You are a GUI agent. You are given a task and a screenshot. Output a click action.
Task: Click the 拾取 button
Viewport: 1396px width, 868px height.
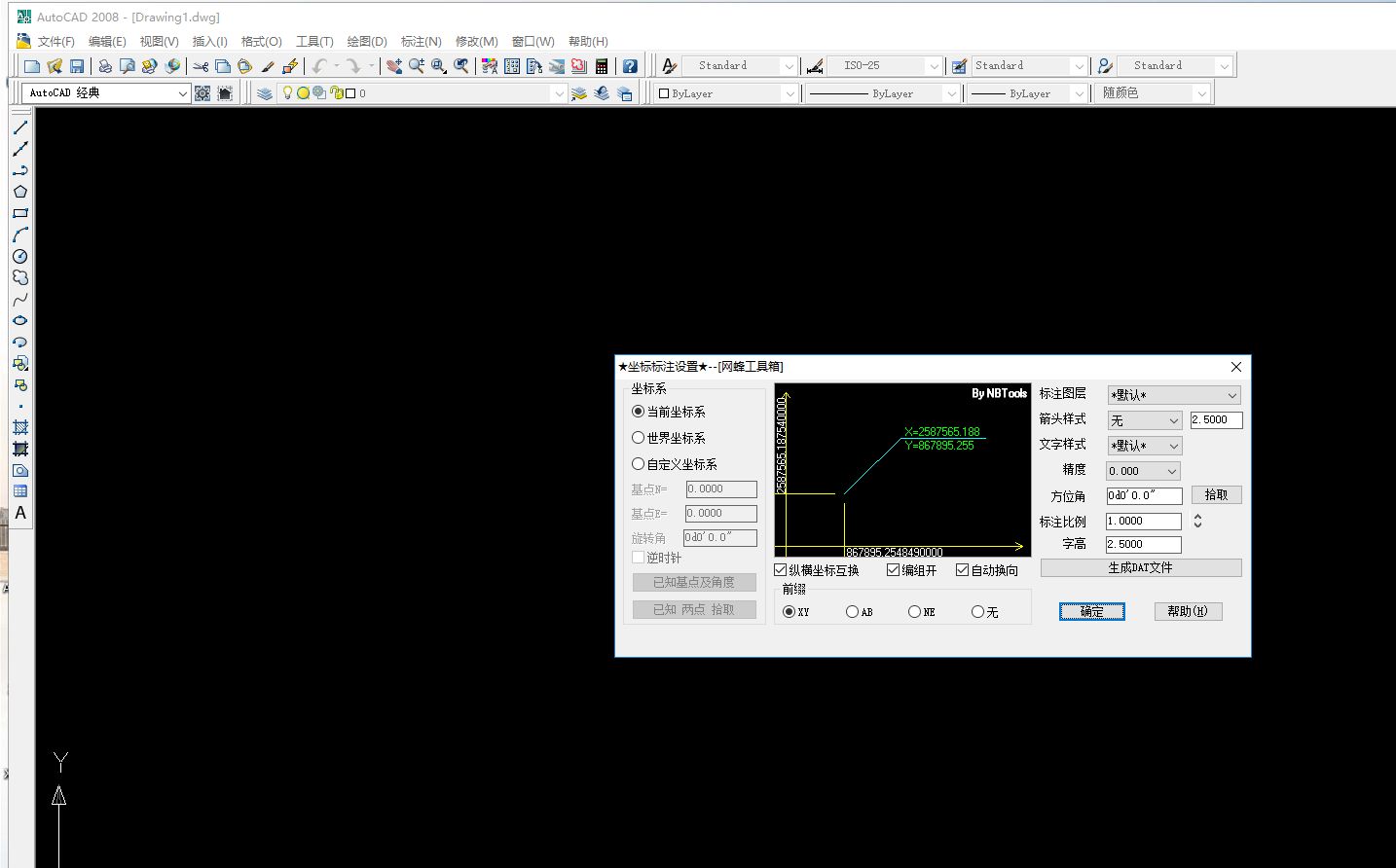coord(1217,495)
